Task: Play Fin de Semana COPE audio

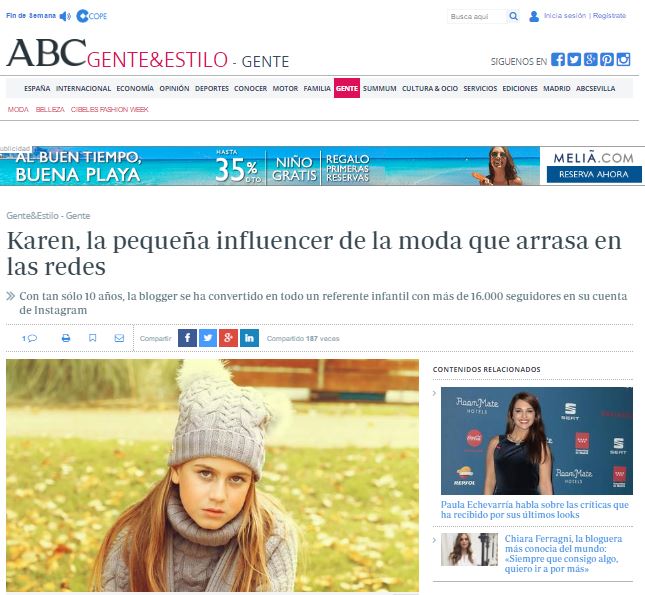Action: pos(65,16)
